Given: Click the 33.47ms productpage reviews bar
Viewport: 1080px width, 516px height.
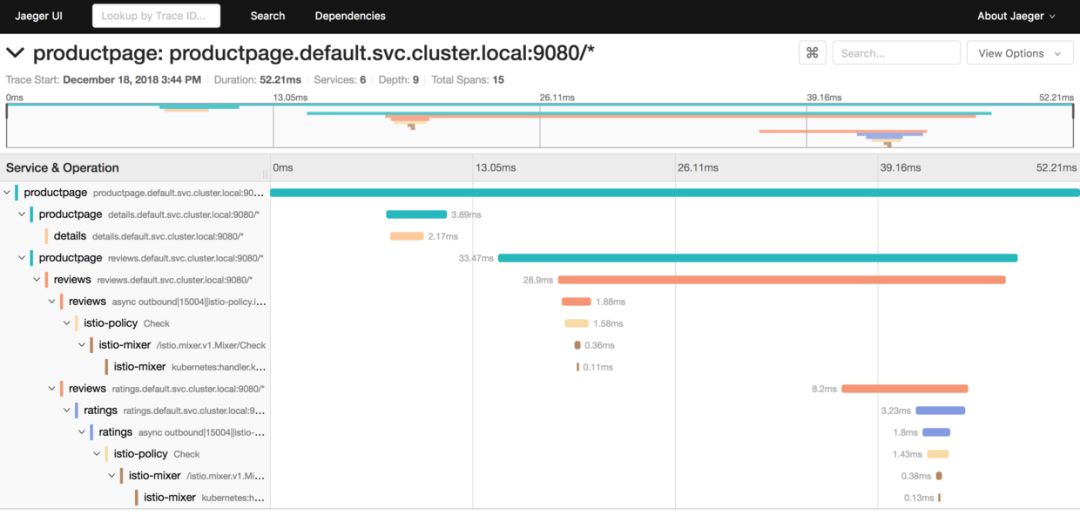Looking at the screenshot, I should (758, 258).
